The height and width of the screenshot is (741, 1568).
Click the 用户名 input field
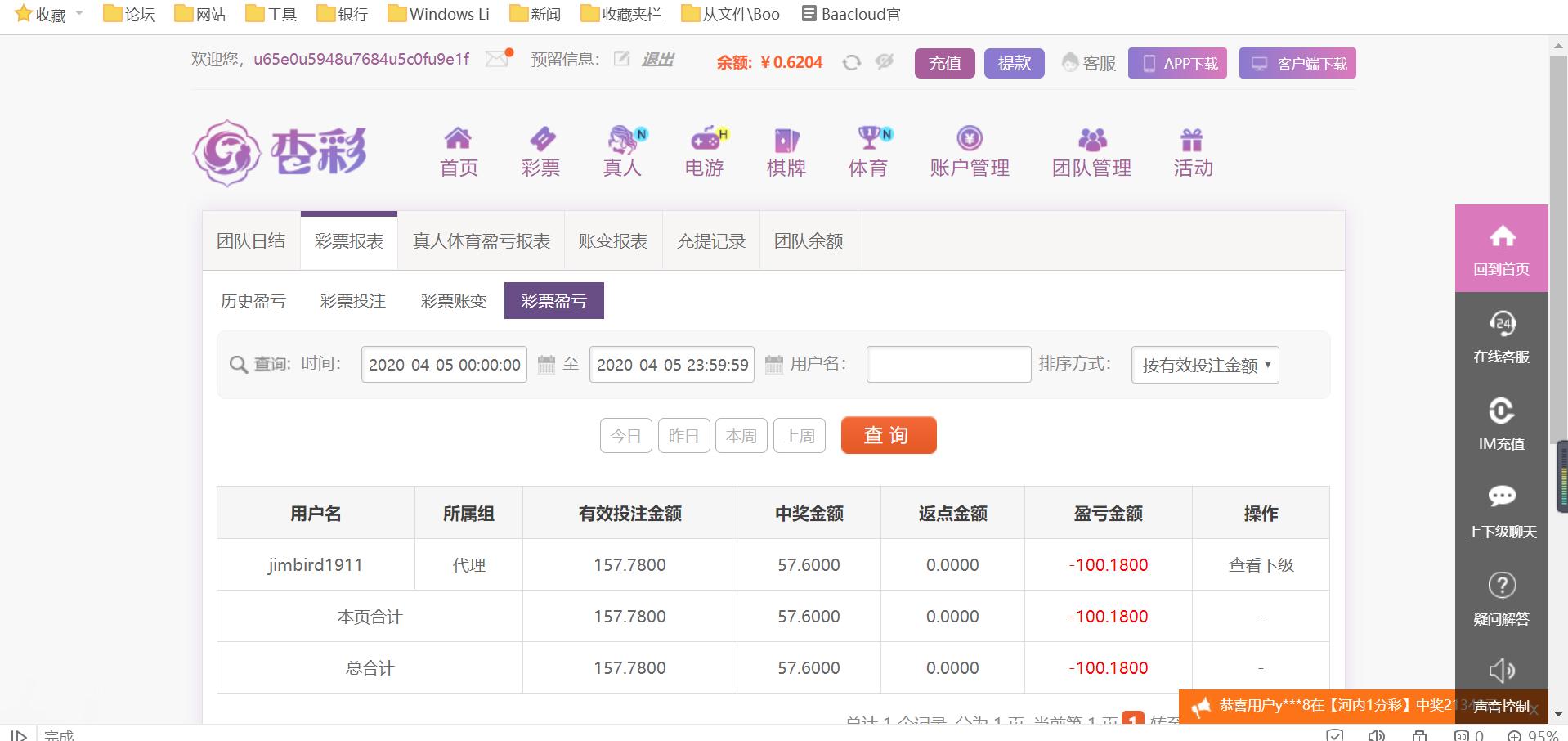click(948, 365)
